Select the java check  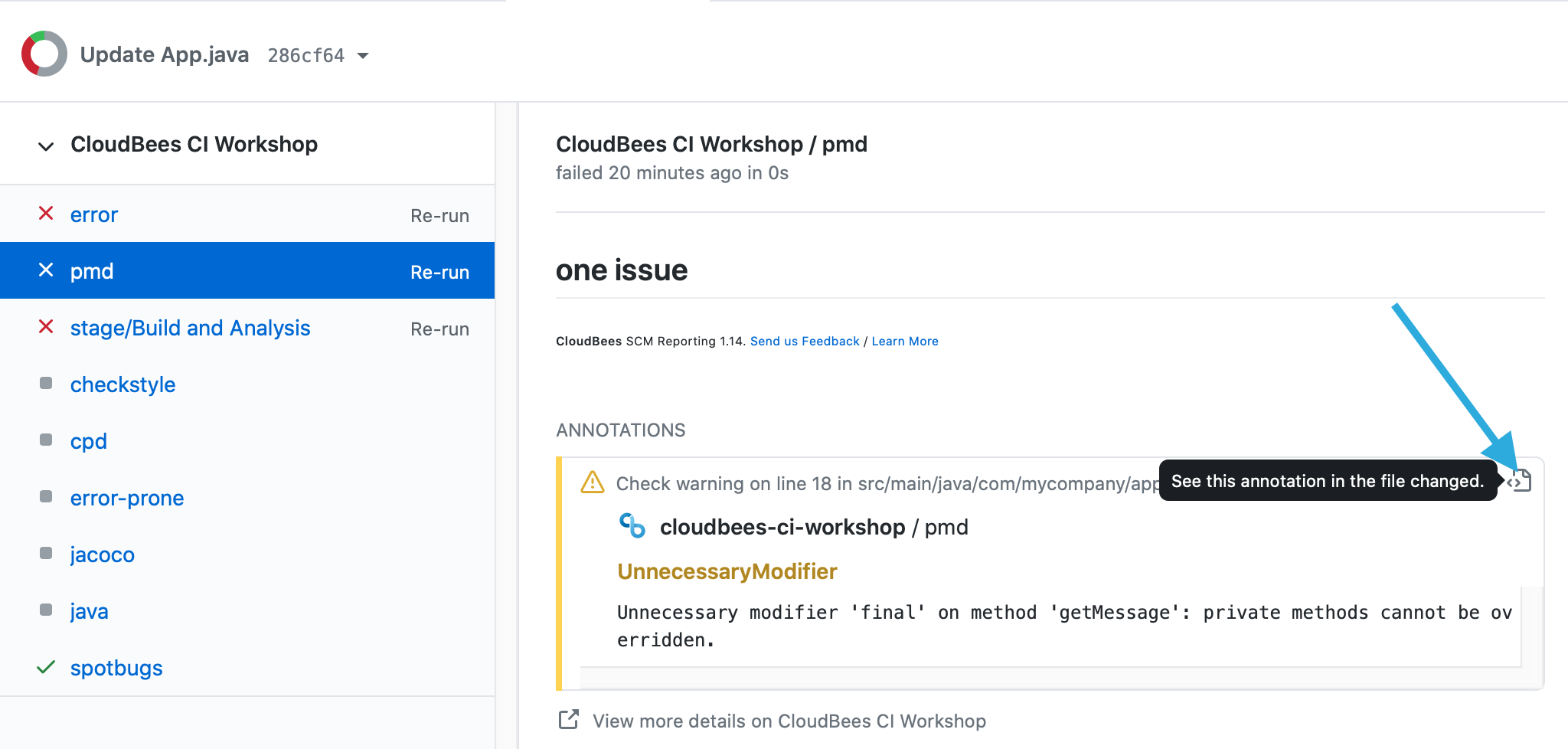point(89,610)
